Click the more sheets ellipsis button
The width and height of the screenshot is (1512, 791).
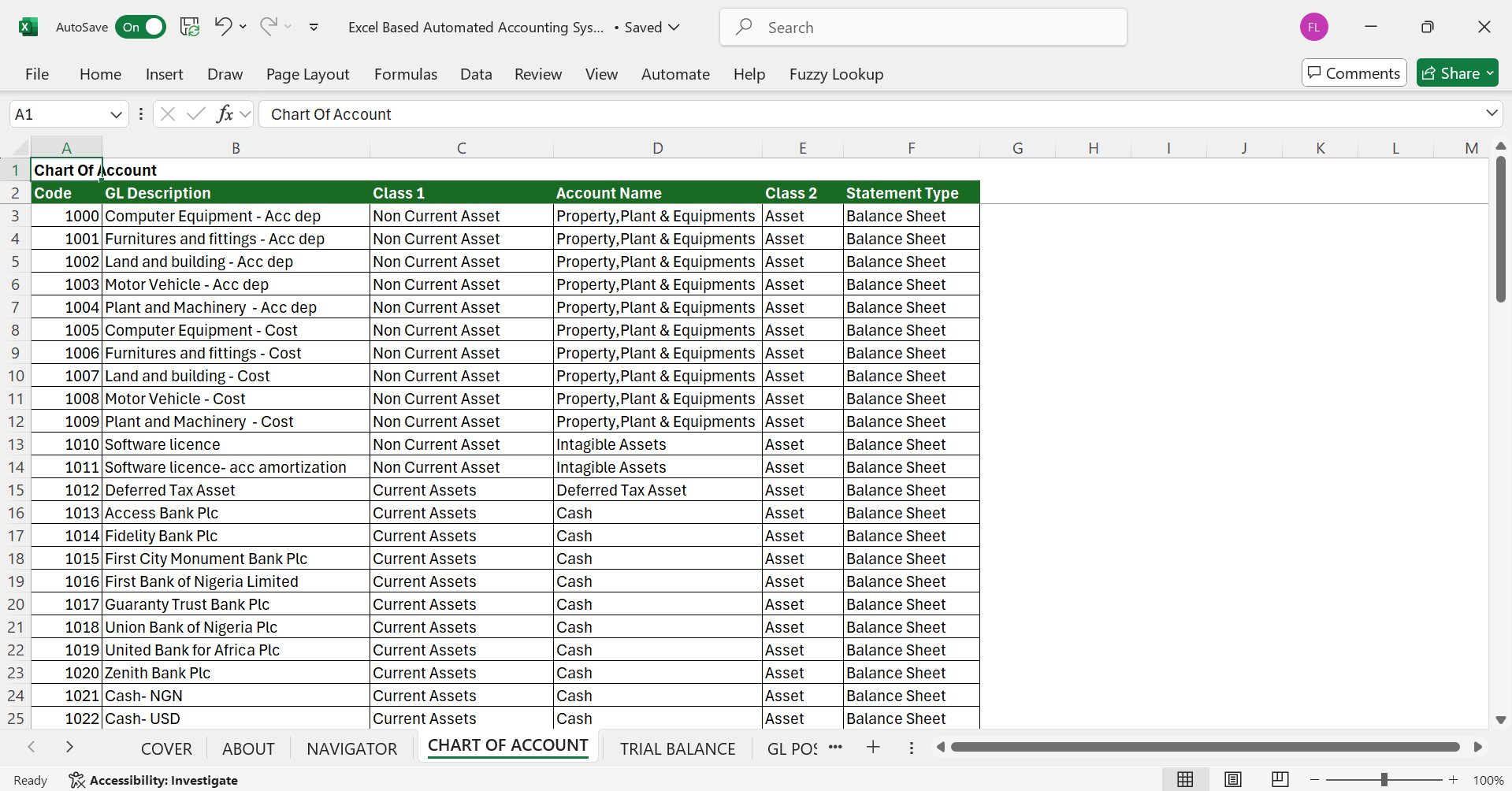(835, 747)
